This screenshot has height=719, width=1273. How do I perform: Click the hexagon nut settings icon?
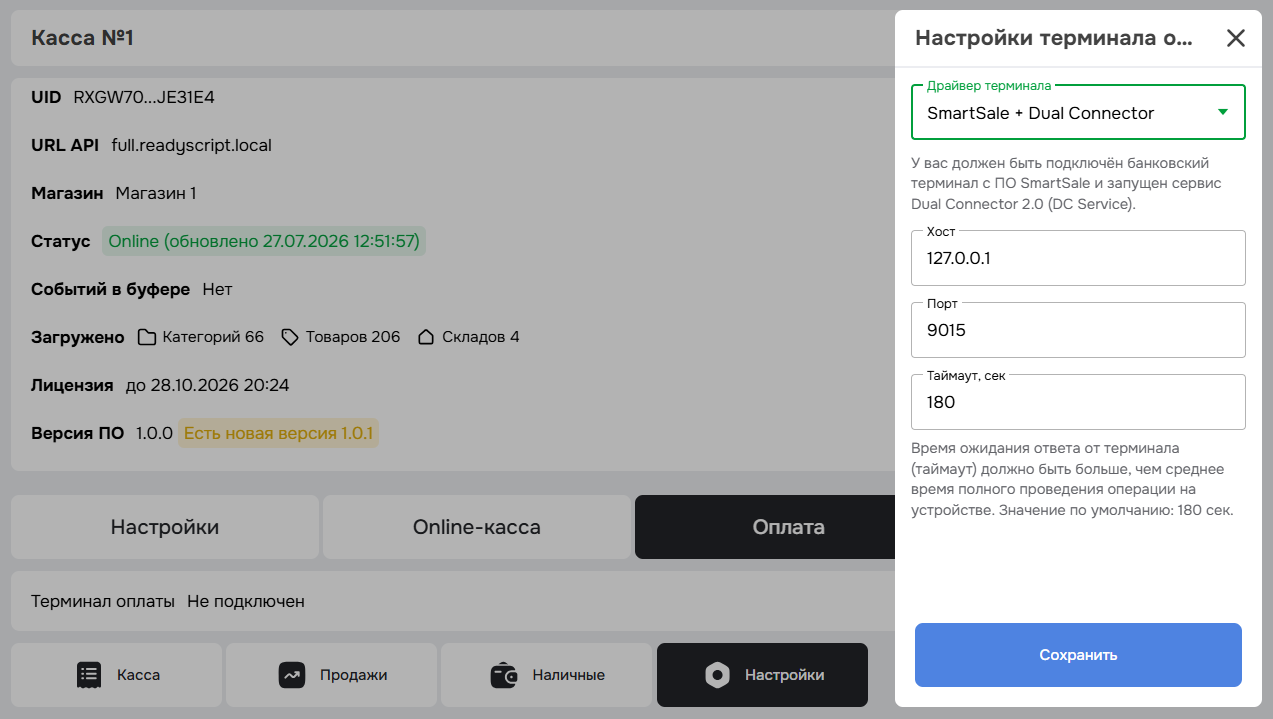coord(717,675)
